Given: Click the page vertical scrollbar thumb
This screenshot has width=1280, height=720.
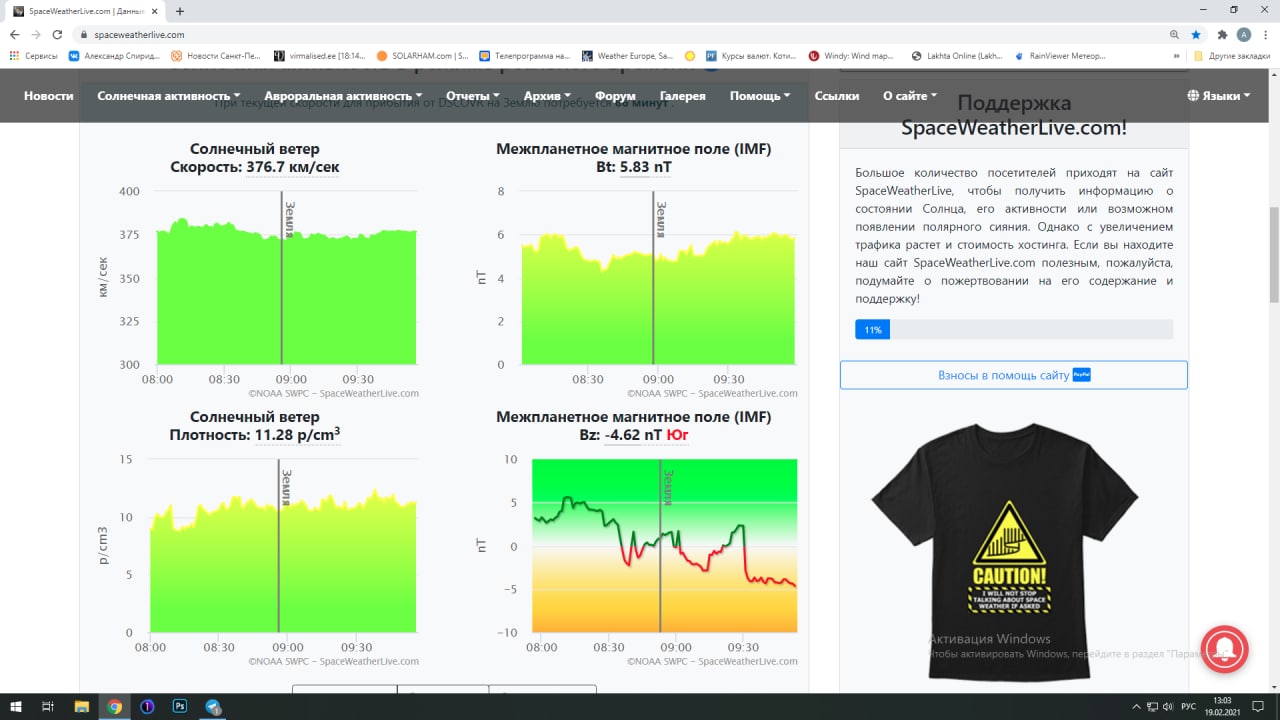Looking at the screenshot, I should tap(1273, 254).
